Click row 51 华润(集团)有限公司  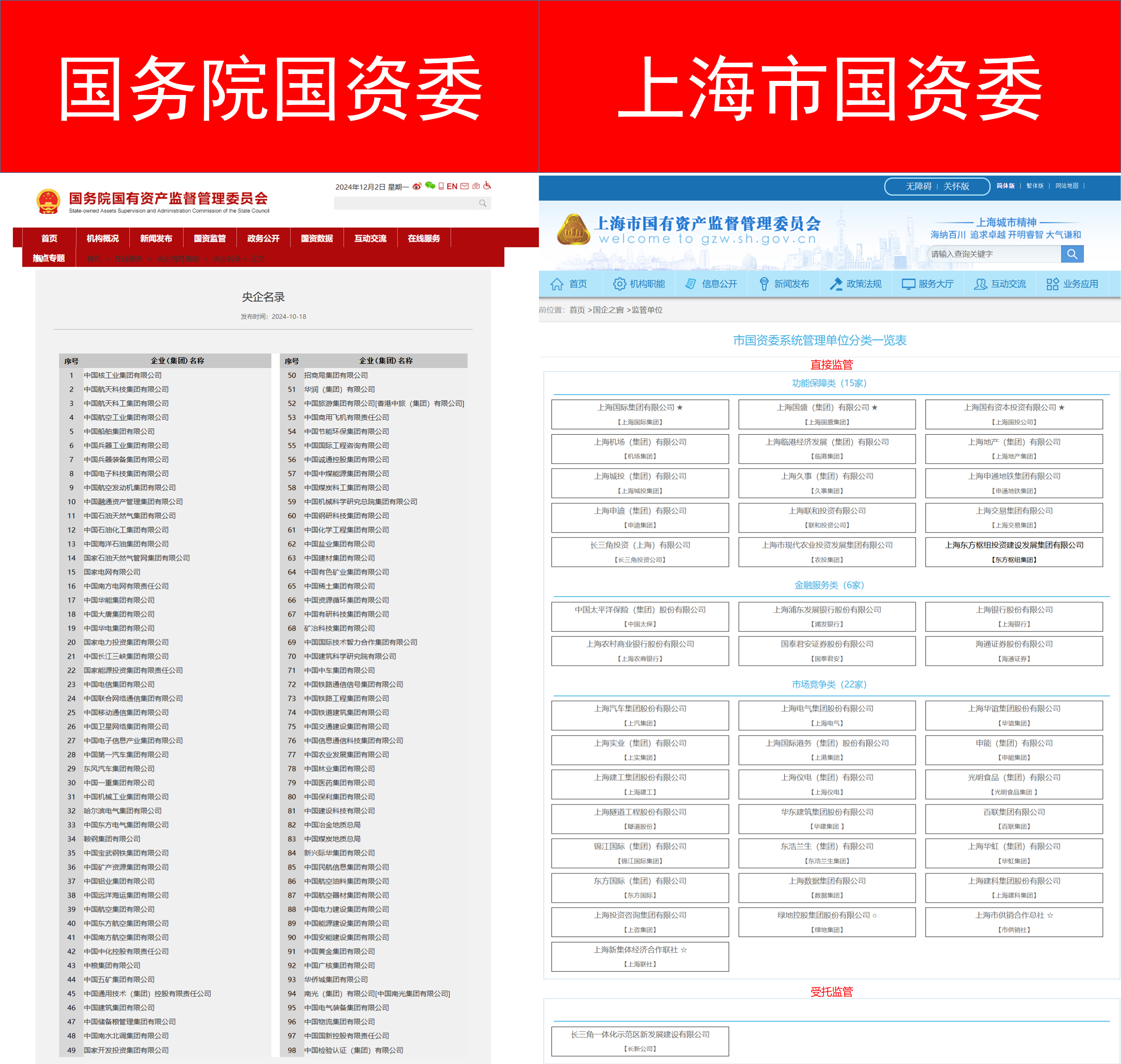pos(374,390)
